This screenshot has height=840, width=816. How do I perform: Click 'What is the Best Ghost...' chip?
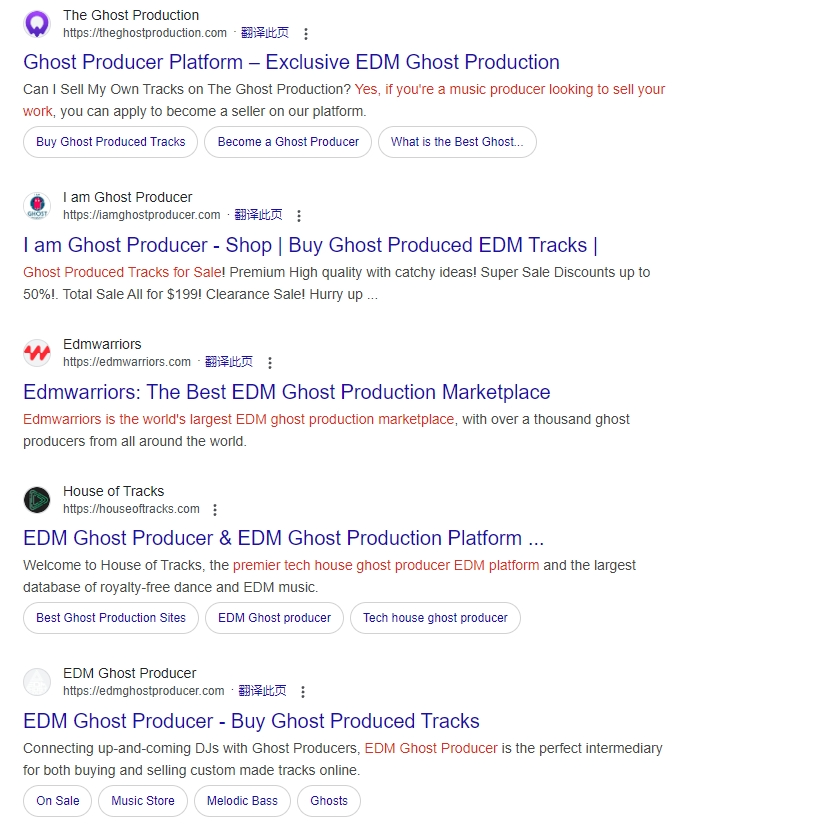[x=457, y=142]
